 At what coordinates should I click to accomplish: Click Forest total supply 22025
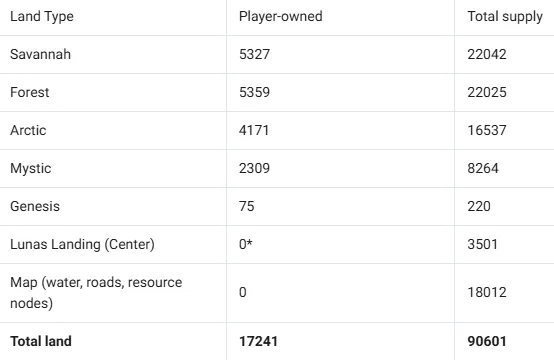487,92
